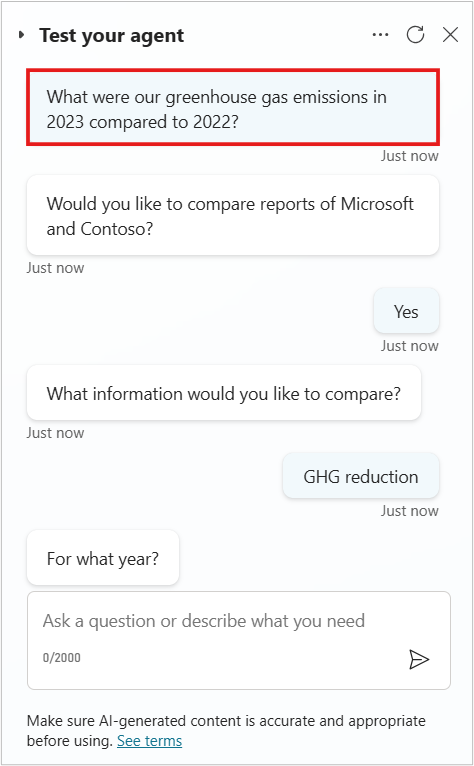Click the 0/2000 character counter
The height and width of the screenshot is (766, 474).
click(62, 658)
